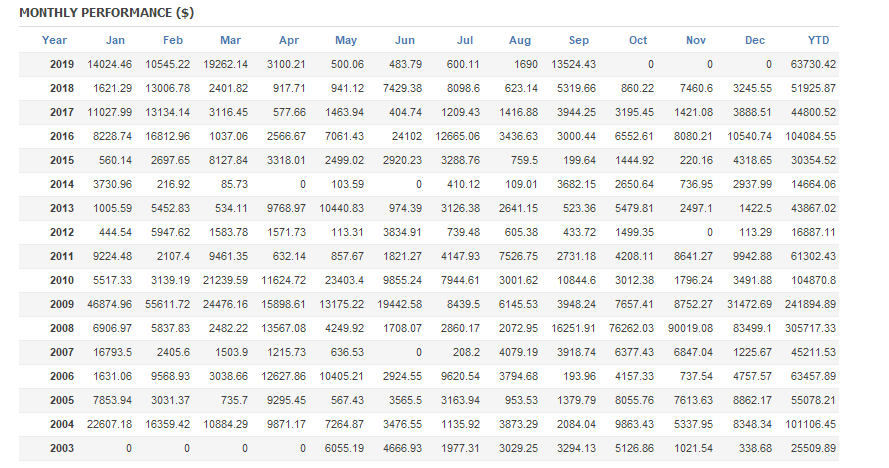Select the 2008 year row label
The width and height of the screenshot is (889, 468).
pos(61,328)
